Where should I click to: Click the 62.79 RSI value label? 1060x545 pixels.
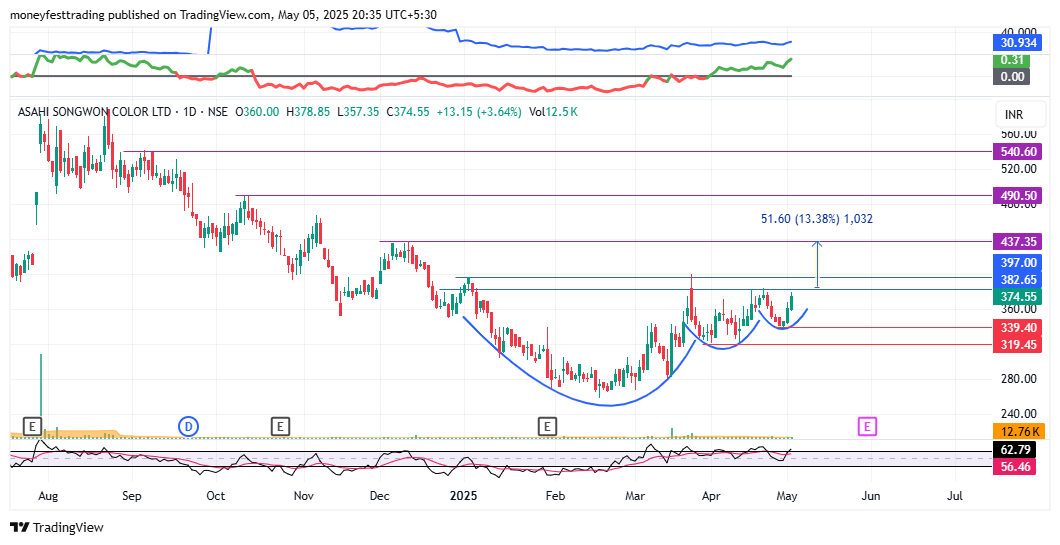tap(1015, 449)
